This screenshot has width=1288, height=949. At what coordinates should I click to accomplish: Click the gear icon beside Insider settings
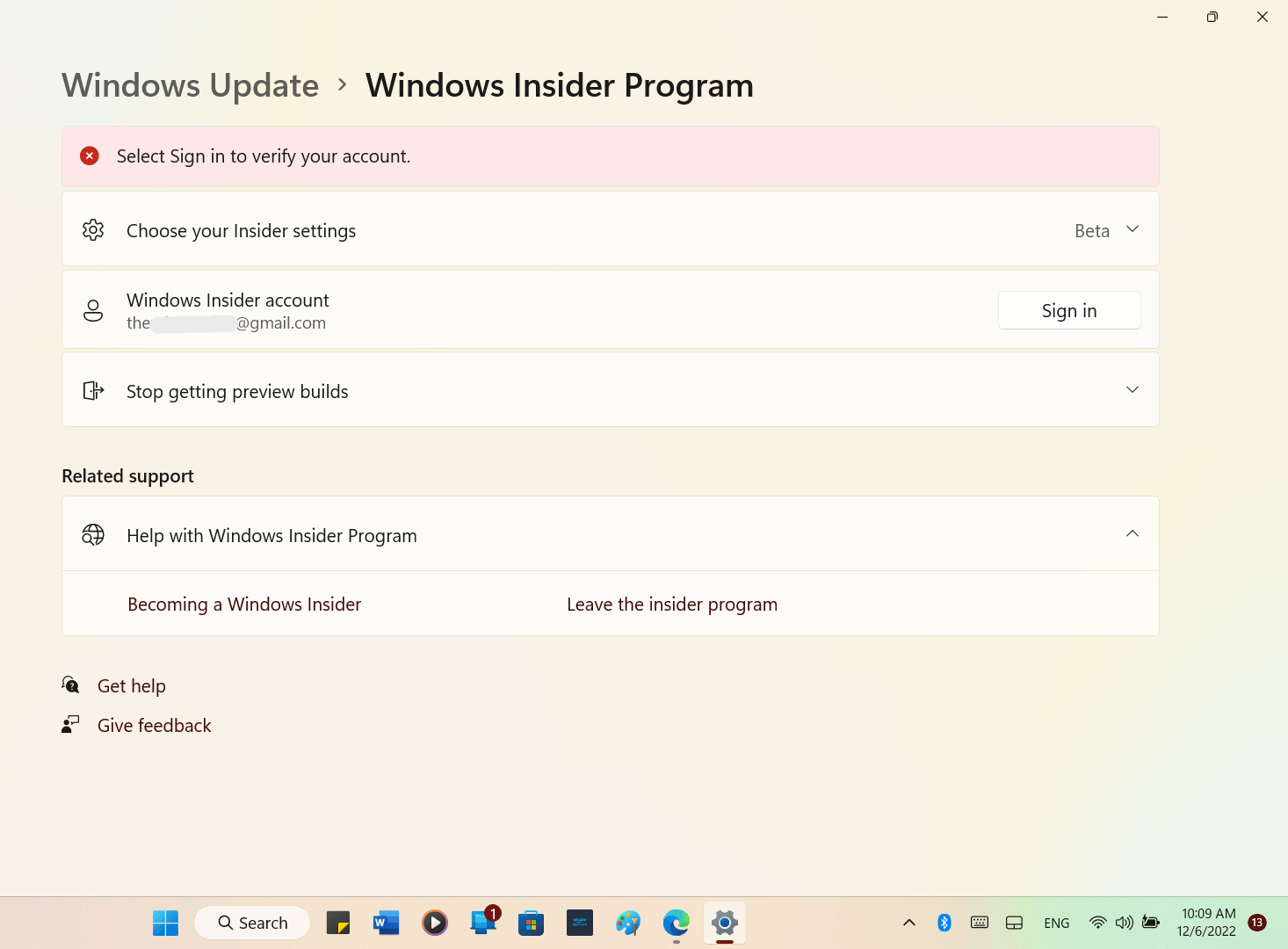click(93, 230)
